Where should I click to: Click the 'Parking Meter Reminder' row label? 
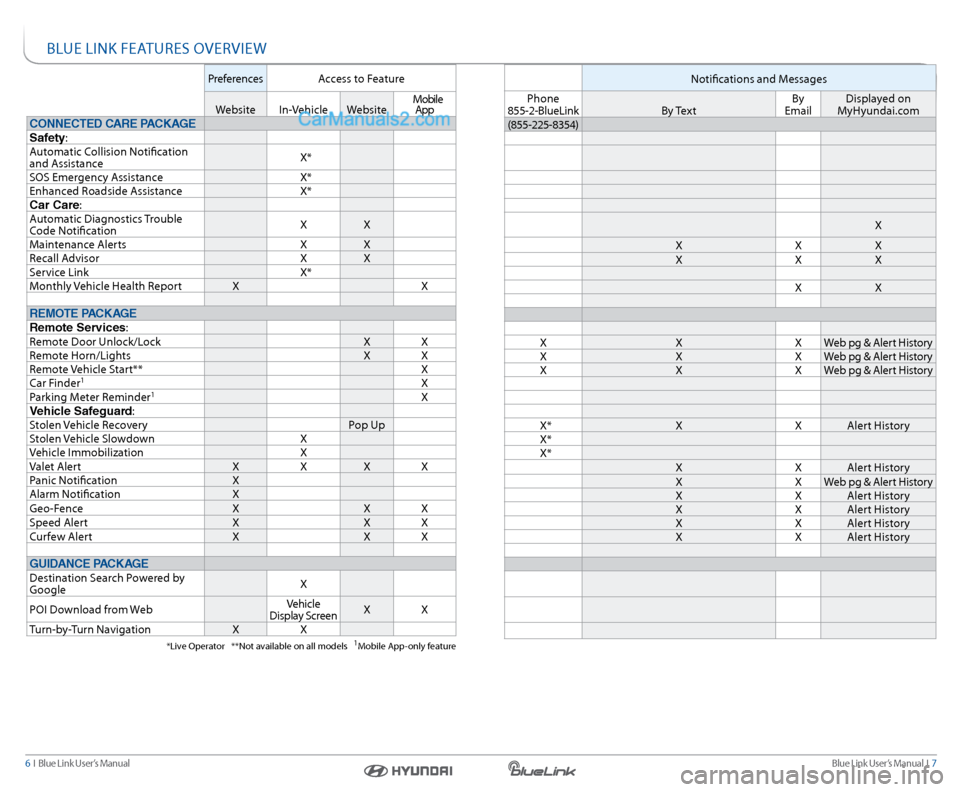pyautogui.click(x=92, y=397)
